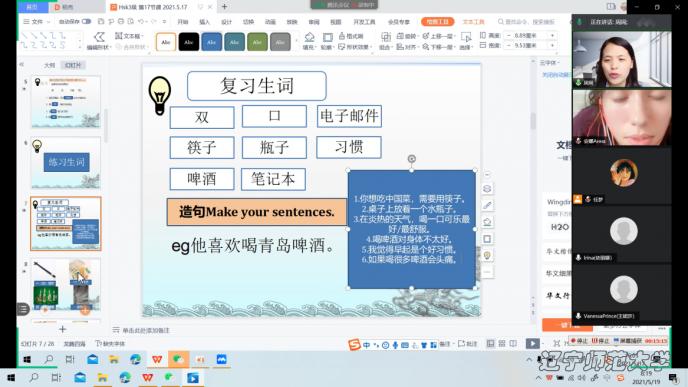Select the green Abc shape style swatch
The width and height of the screenshot is (688, 387).
[257, 42]
